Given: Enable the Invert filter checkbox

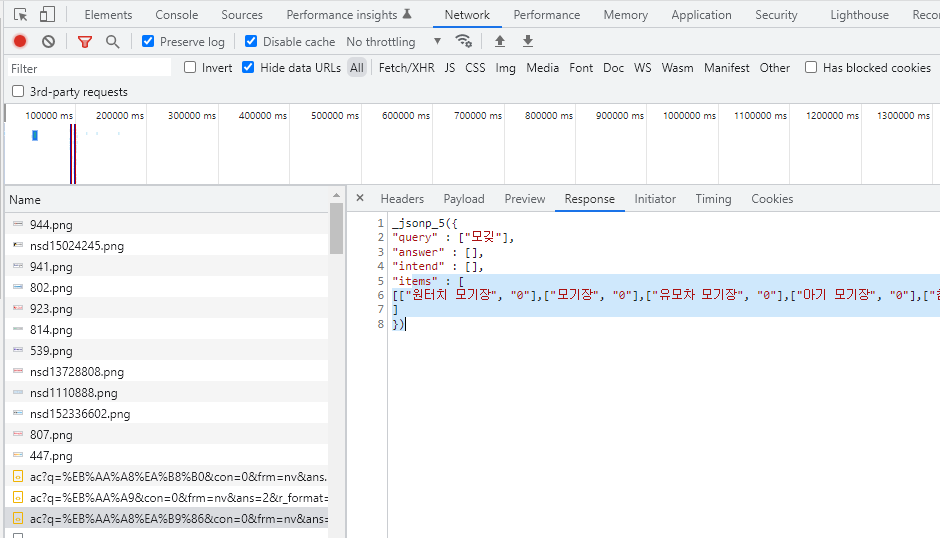Looking at the screenshot, I should tap(190, 67).
